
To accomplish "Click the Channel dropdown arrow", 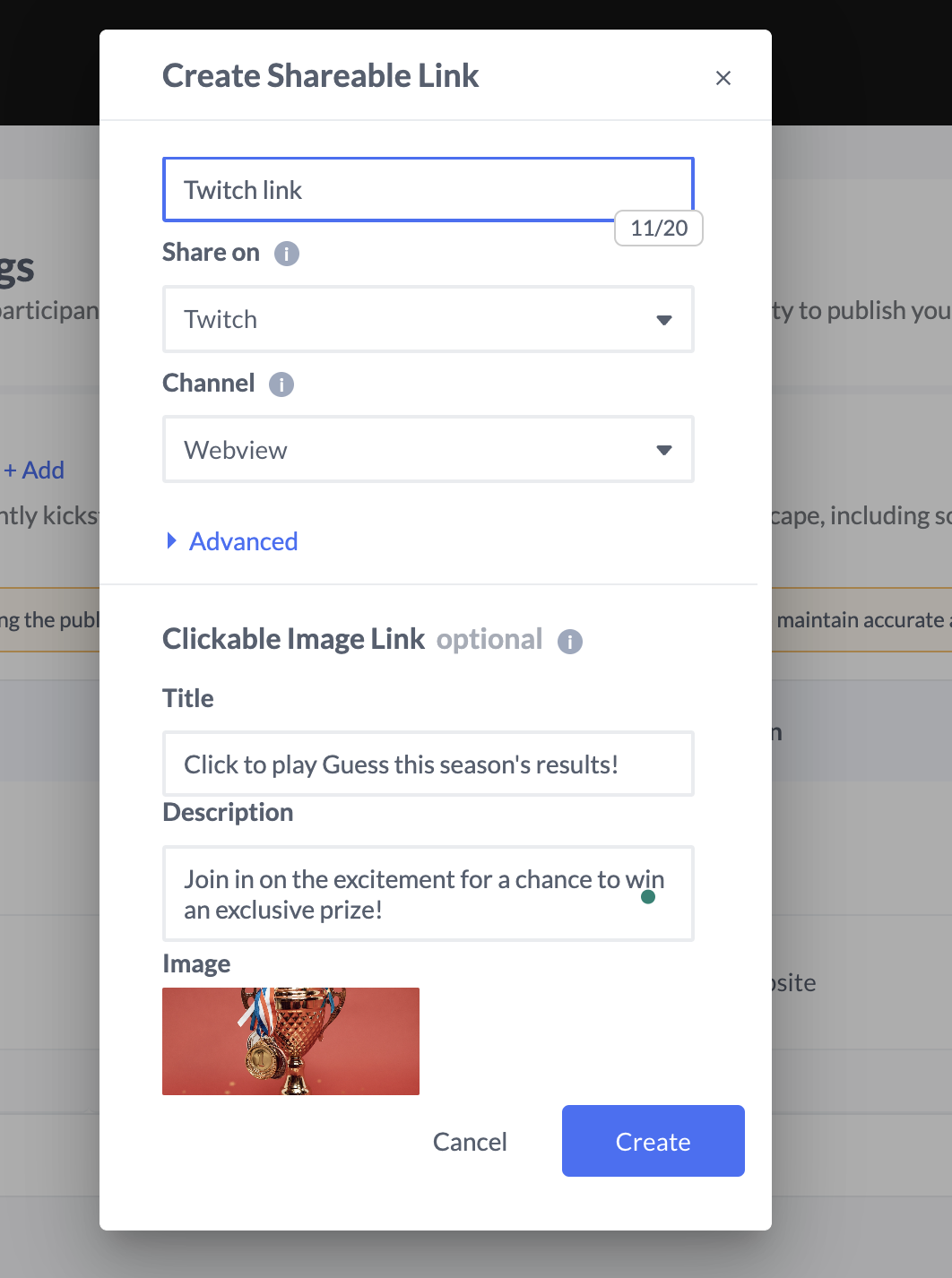I will click(x=664, y=450).
